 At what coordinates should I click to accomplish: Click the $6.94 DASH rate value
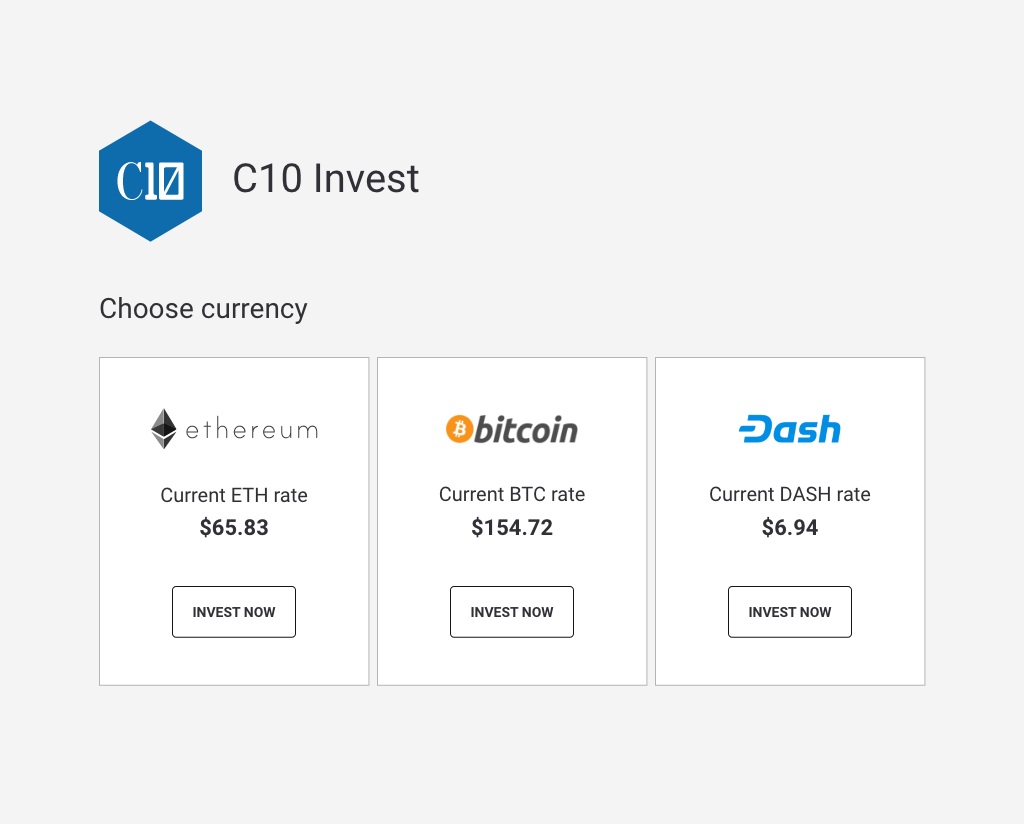790,527
